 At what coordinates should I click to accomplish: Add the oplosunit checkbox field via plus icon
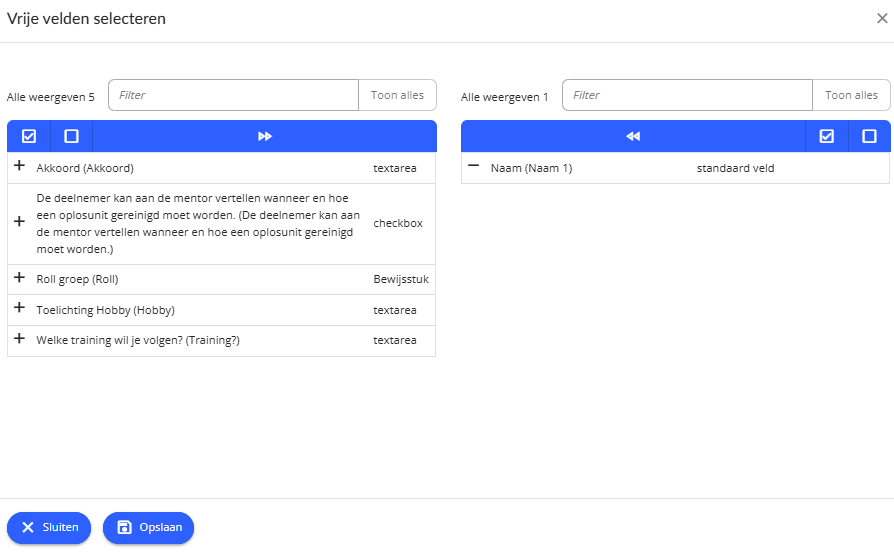[x=19, y=221]
